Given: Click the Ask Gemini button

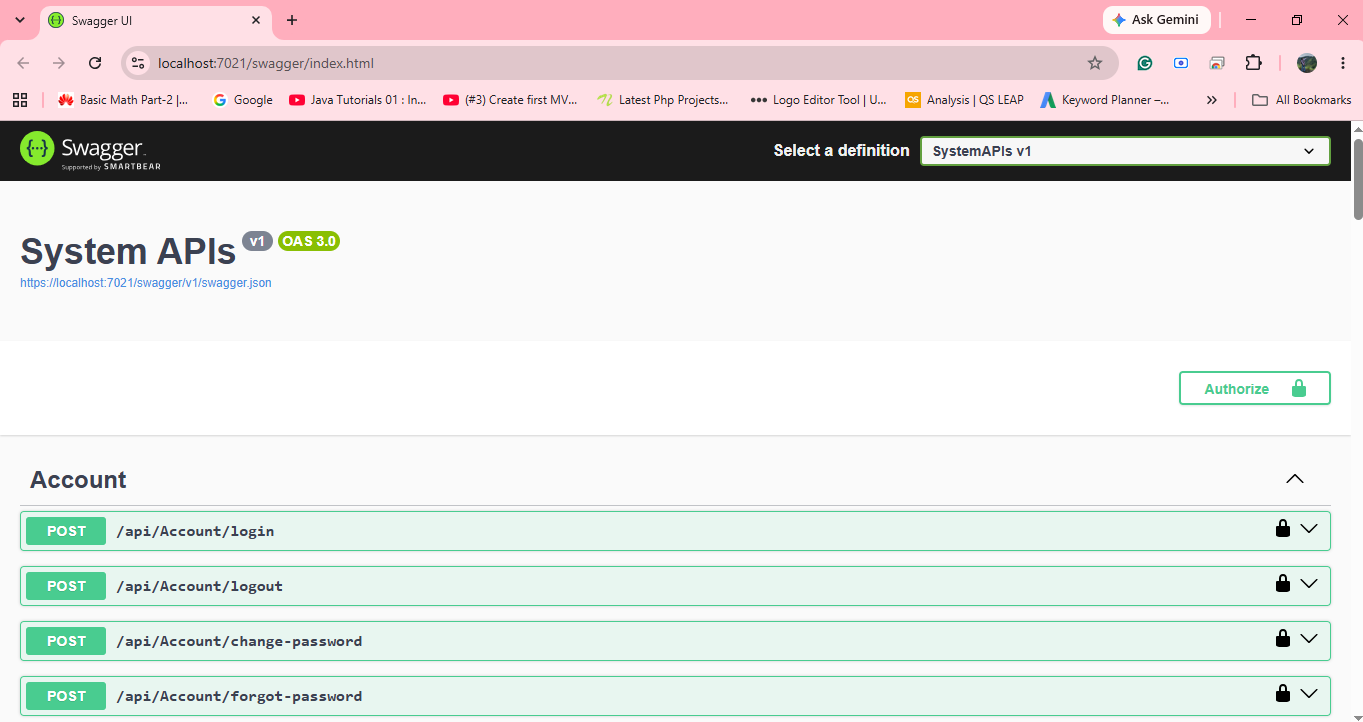Looking at the screenshot, I should point(1157,20).
